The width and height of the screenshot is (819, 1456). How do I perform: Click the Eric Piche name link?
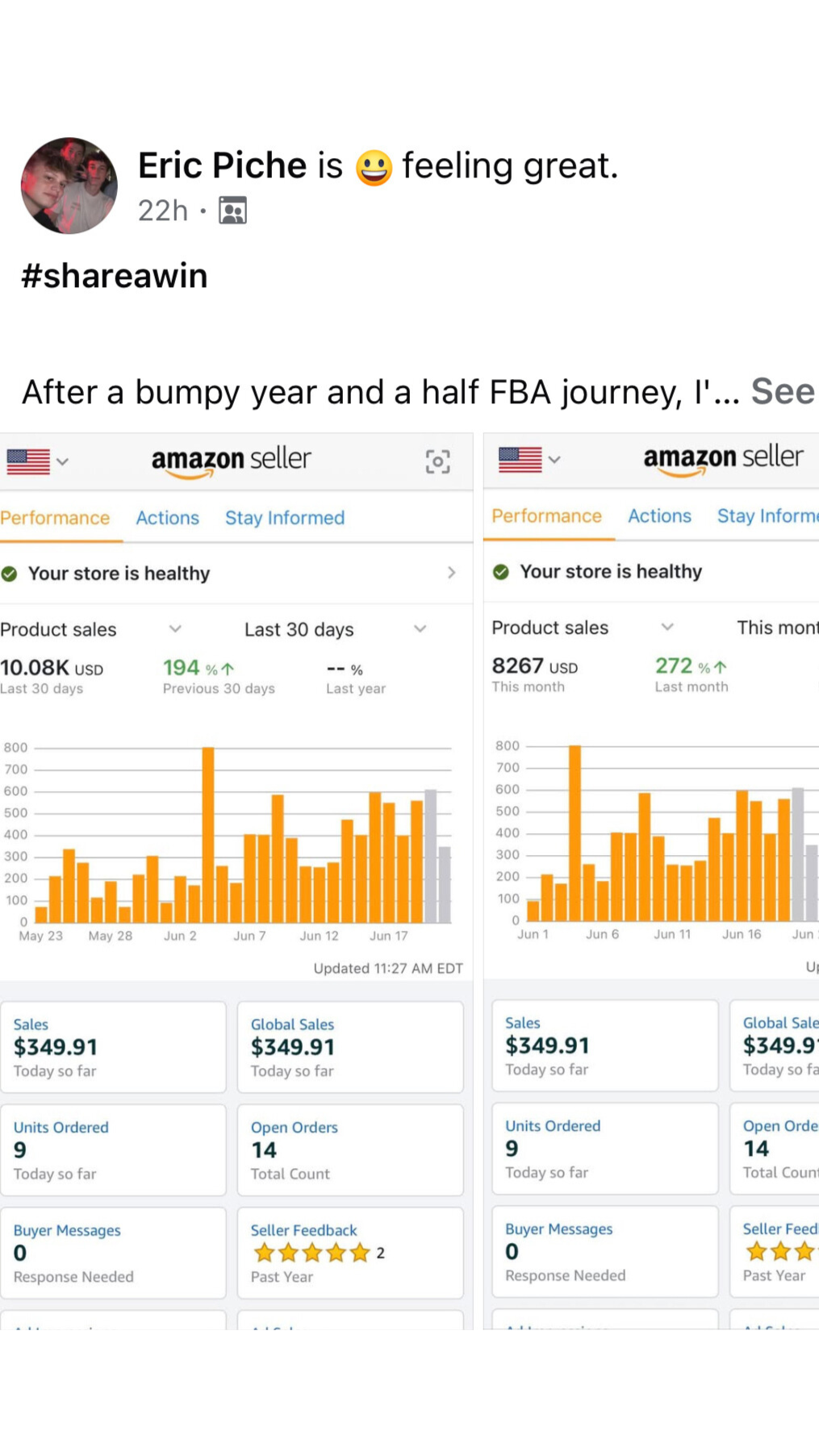click(222, 165)
